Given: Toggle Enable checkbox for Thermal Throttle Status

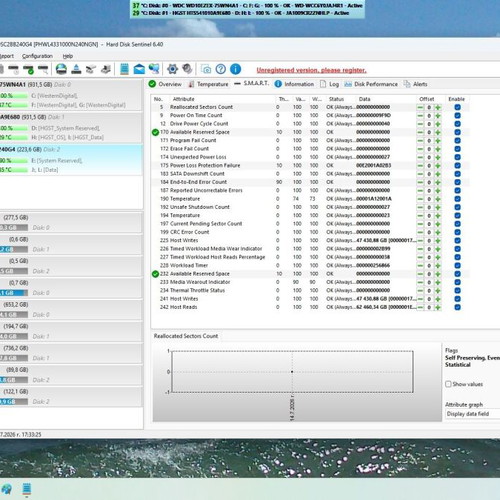Looking at the screenshot, I should [x=457, y=291].
